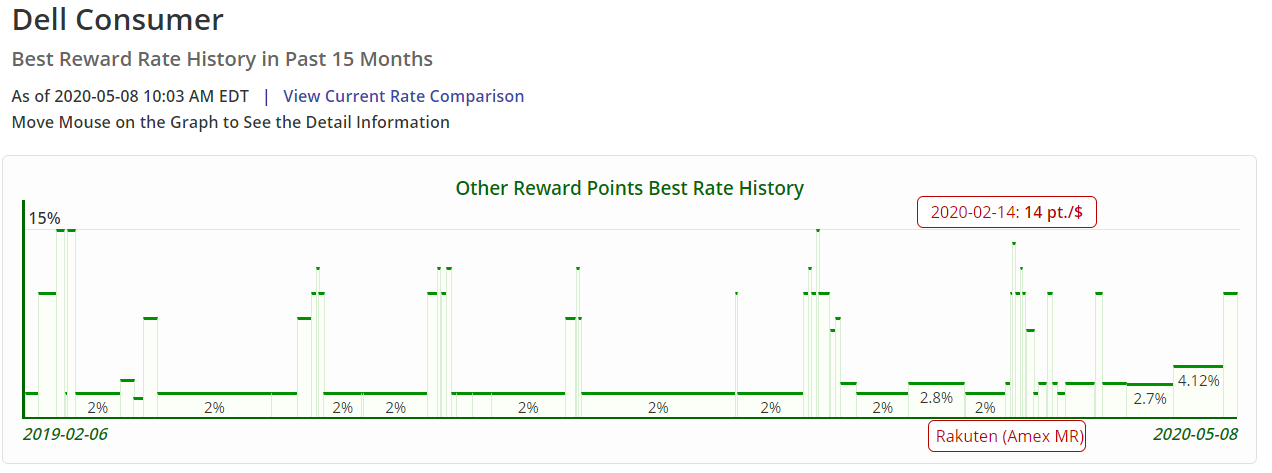Click the green line above the 2.8% label
The image size is (1272, 473).
coord(936,383)
